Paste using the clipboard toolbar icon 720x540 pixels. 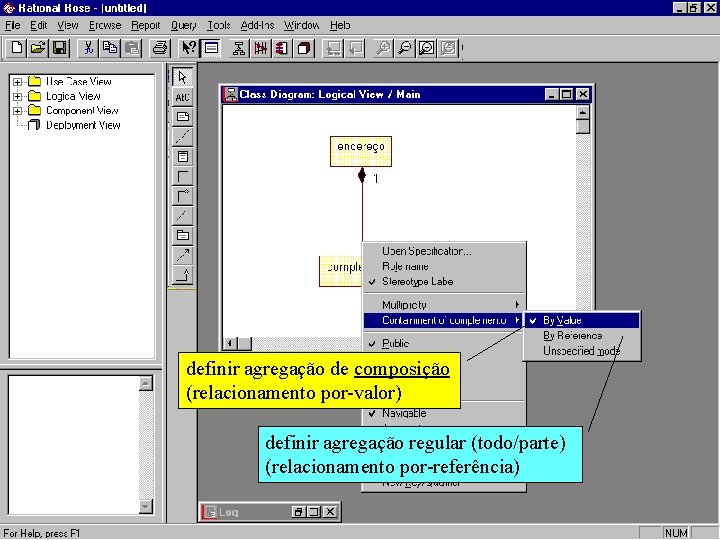[132, 48]
